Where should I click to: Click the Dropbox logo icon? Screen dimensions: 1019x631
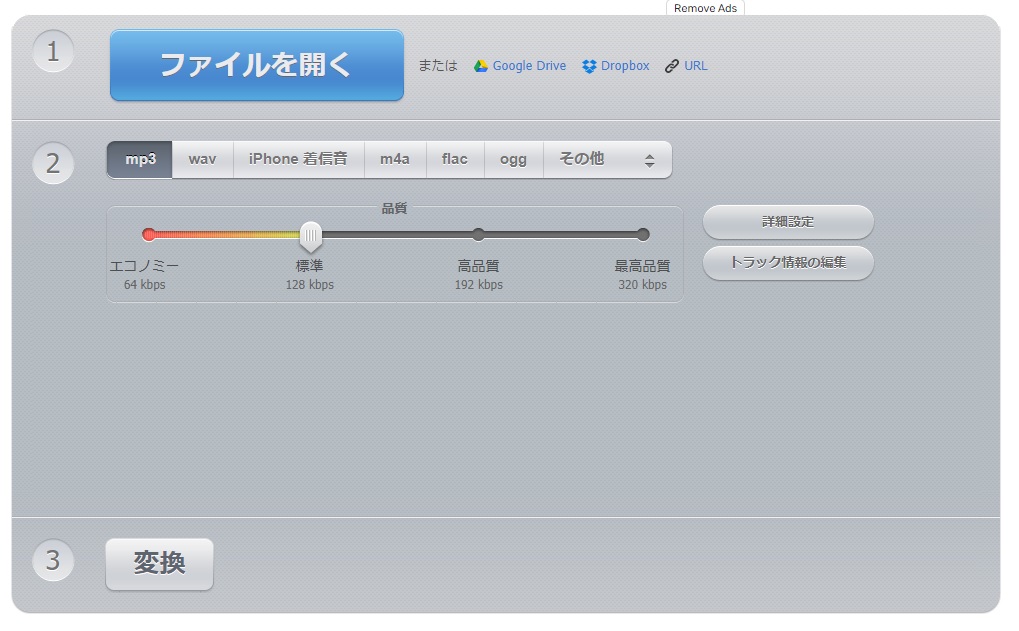pyautogui.click(x=589, y=66)
